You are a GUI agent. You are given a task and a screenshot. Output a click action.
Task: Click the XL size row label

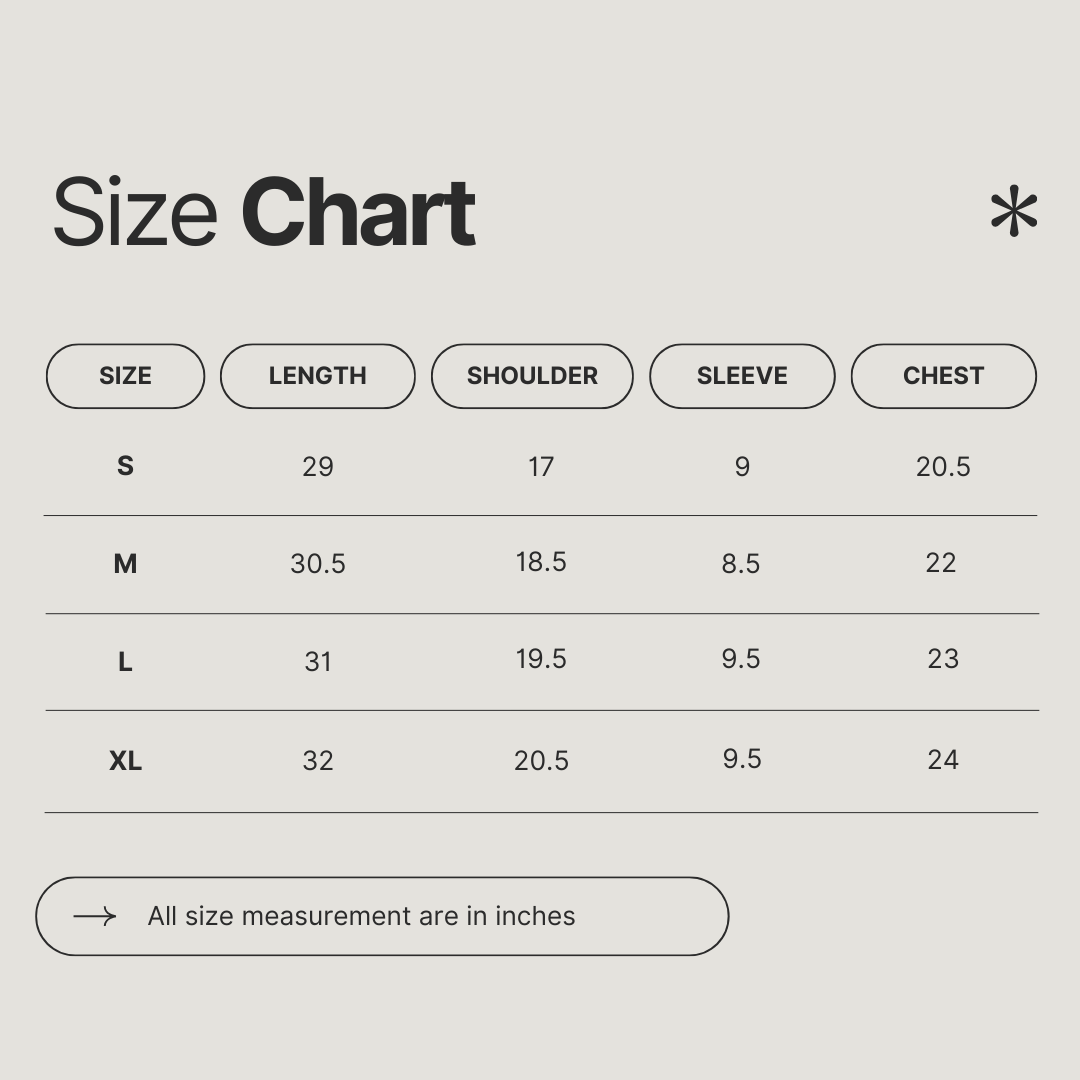[x=125, y=761]
